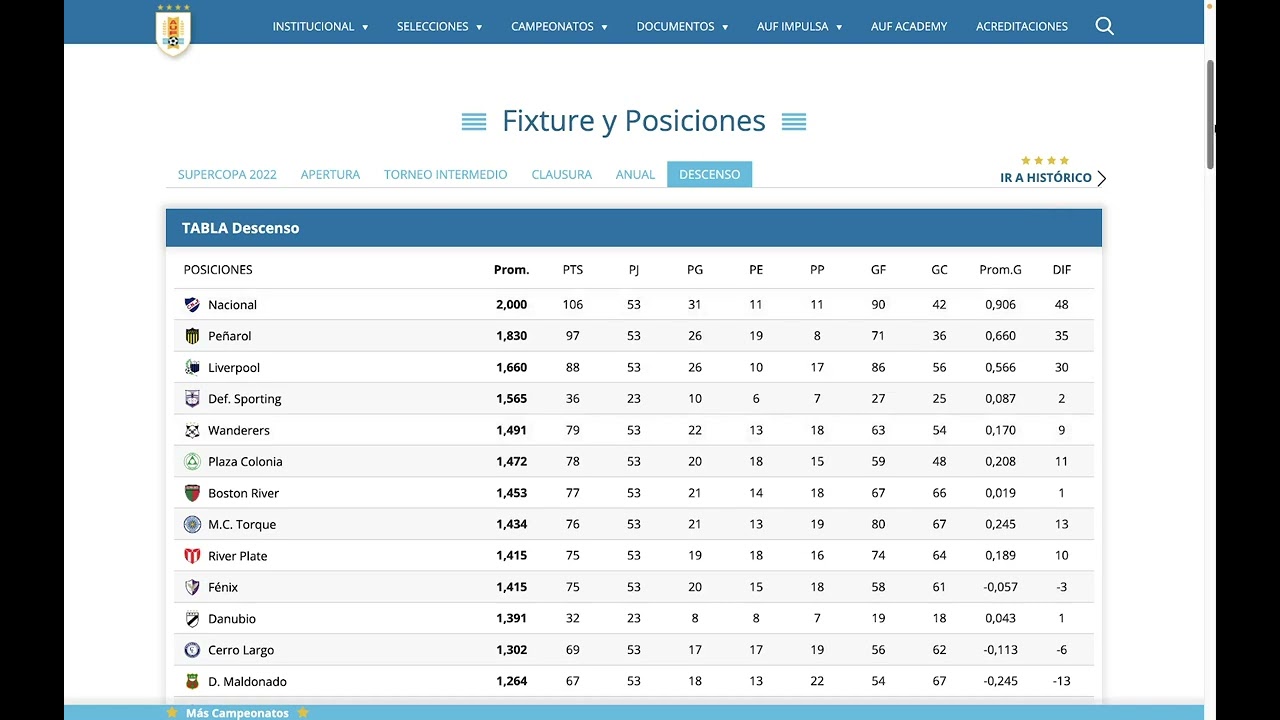Viewport: 1280px width, 720px height.
Task: Switch to the Apertura tab
Action: pyautogui.click(x=330, y=174)
